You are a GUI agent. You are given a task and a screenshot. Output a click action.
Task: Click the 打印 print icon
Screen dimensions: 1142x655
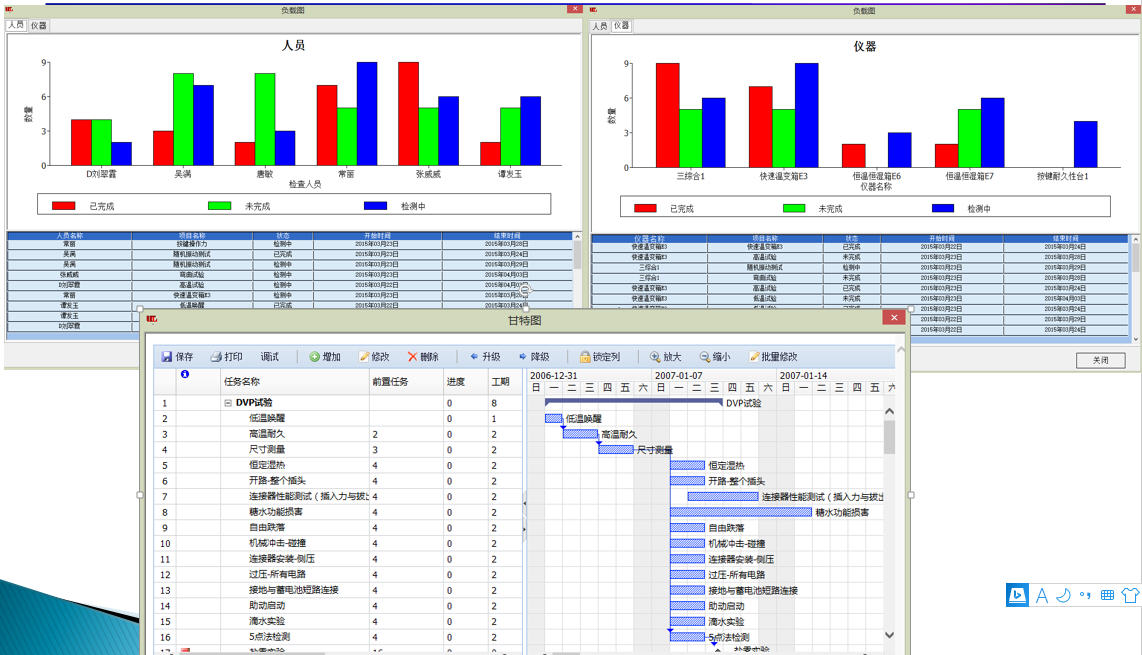(x=216, y=357)
